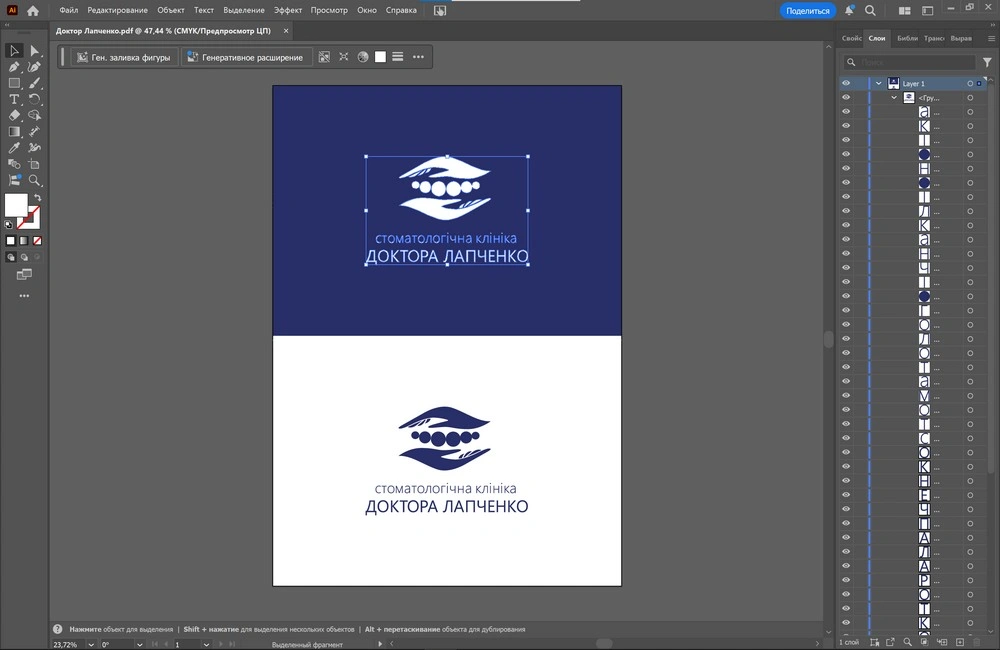Select the Type tool
Viewport: 1000px width, 650px height.
[14, 99]
